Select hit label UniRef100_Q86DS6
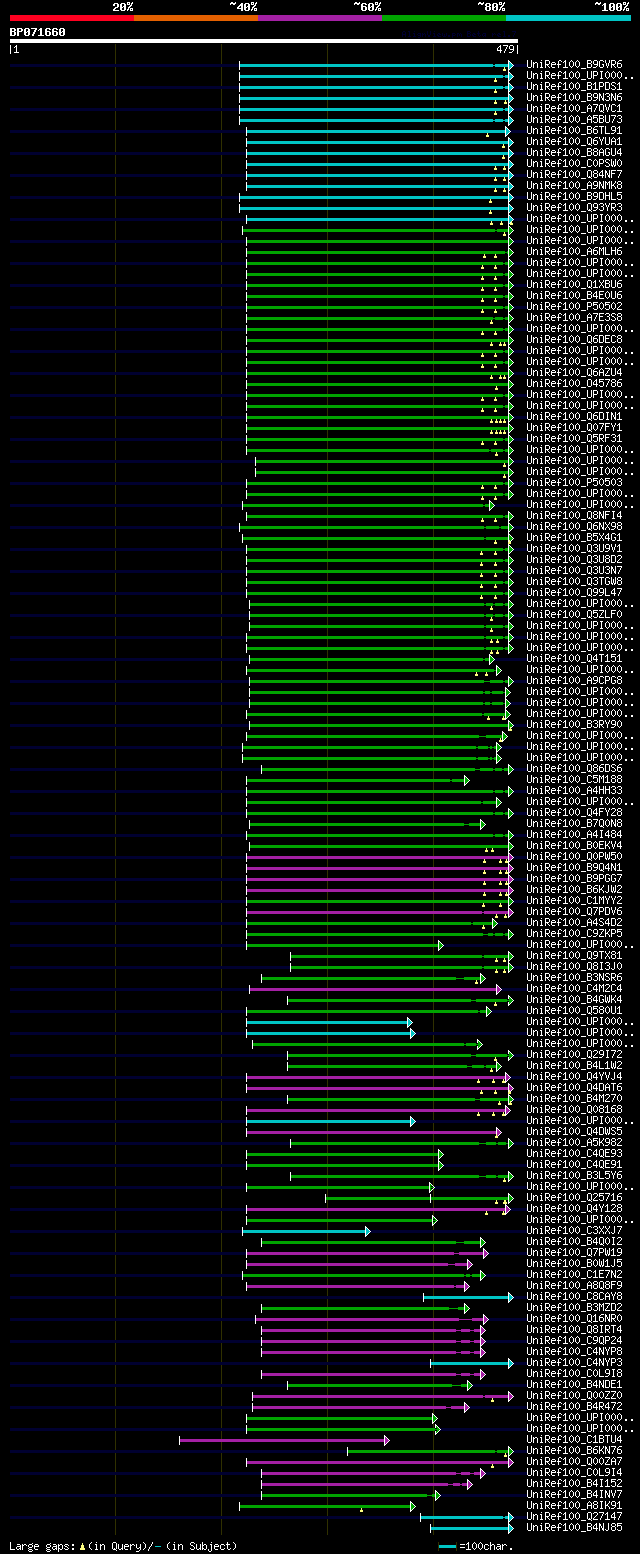640x1554 pixels. point(574,768)
